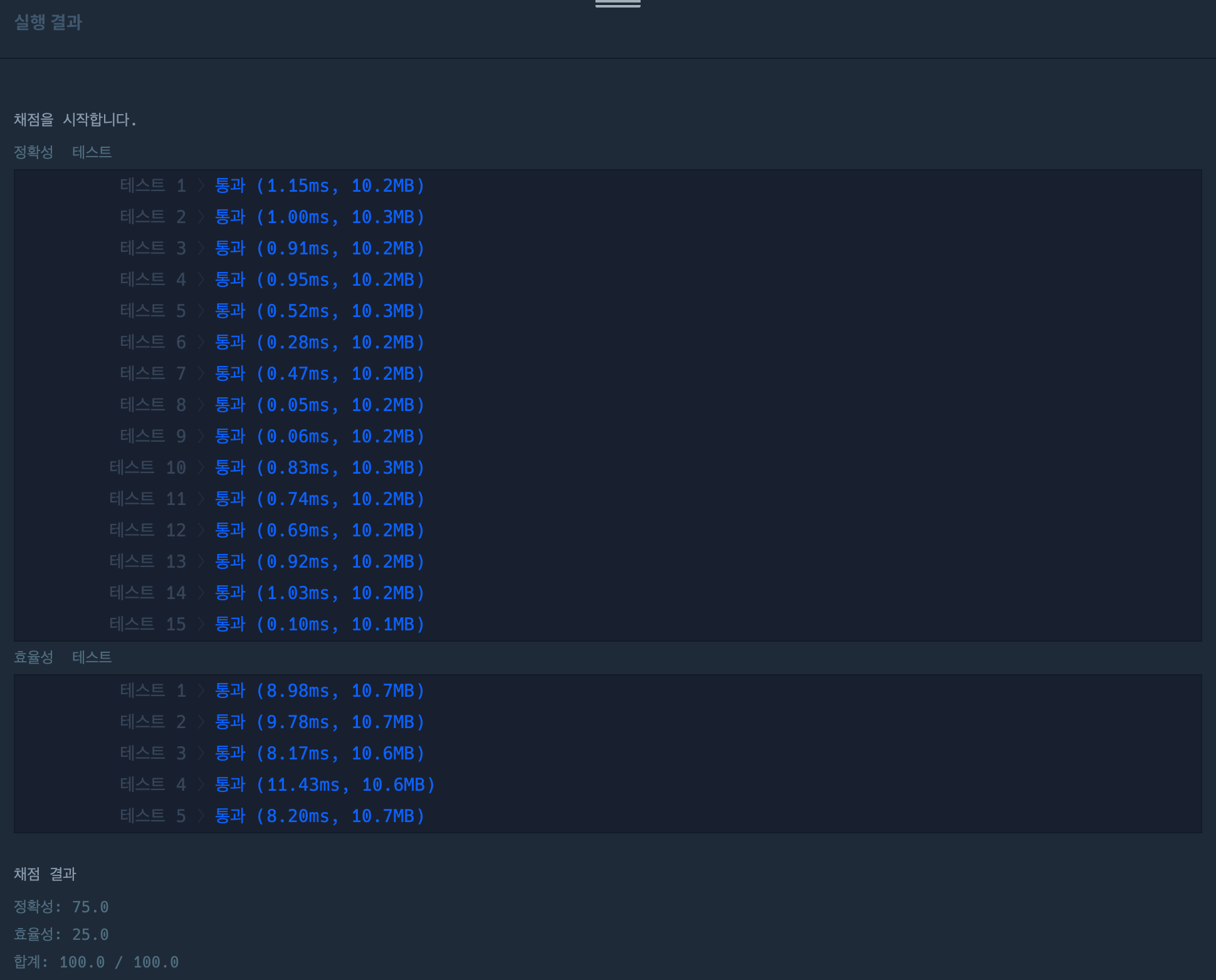Viewport: 1216px width, 980px height.
Task: Click chevron next to 테스트 15
Action: (201, 624)
